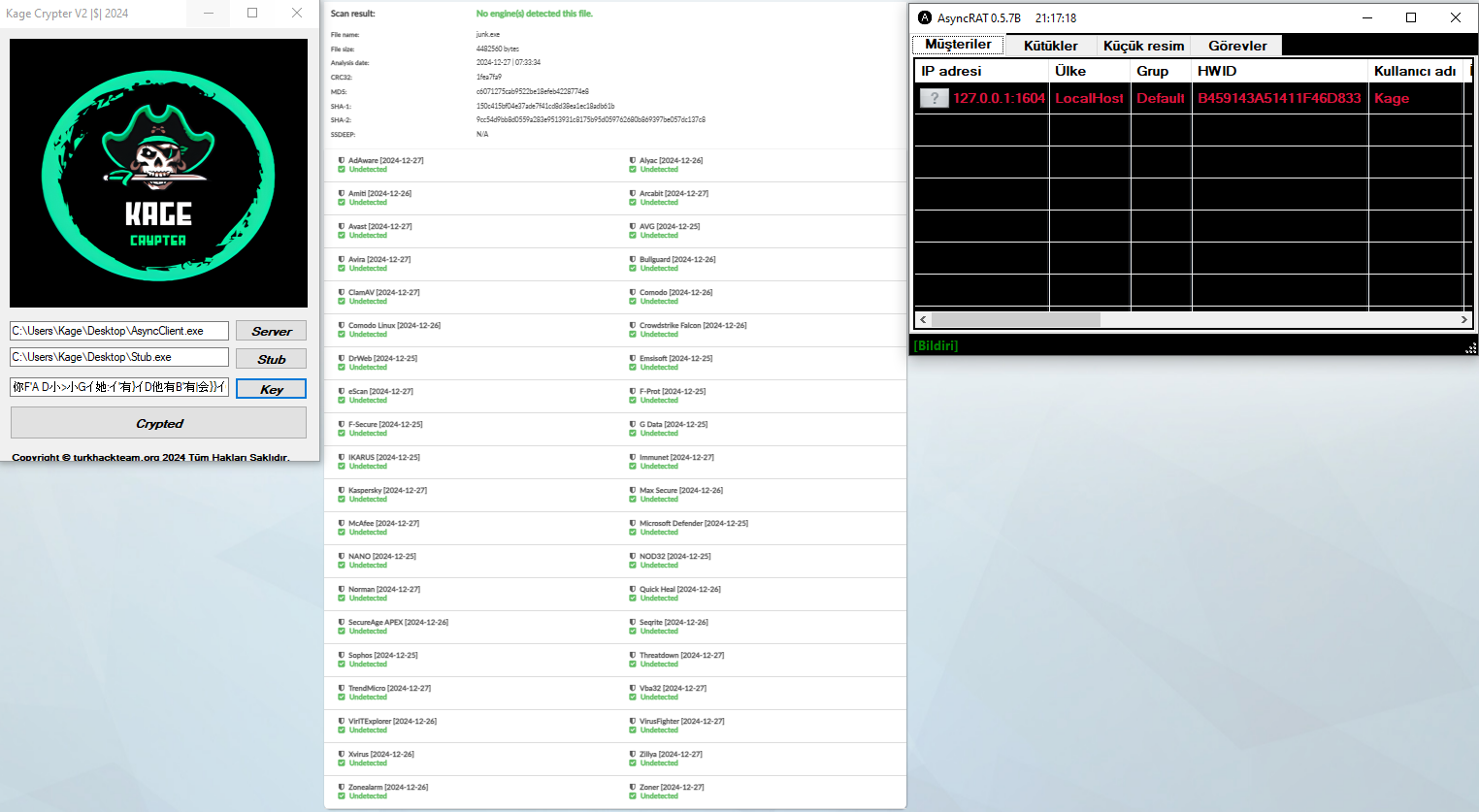Click the shield icon beside Avast
Image resolution: width=1479 pixels, height=812 pixels.
342,226
